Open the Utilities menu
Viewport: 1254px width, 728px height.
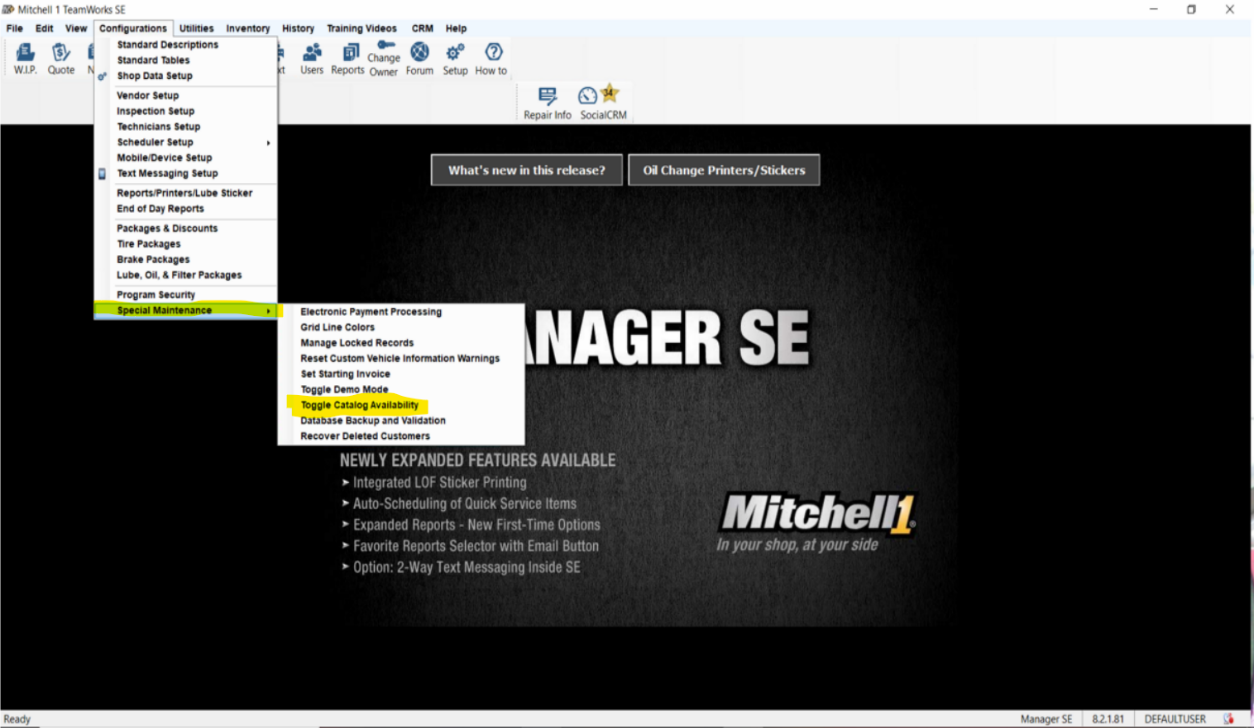click(x=196, y=28)
